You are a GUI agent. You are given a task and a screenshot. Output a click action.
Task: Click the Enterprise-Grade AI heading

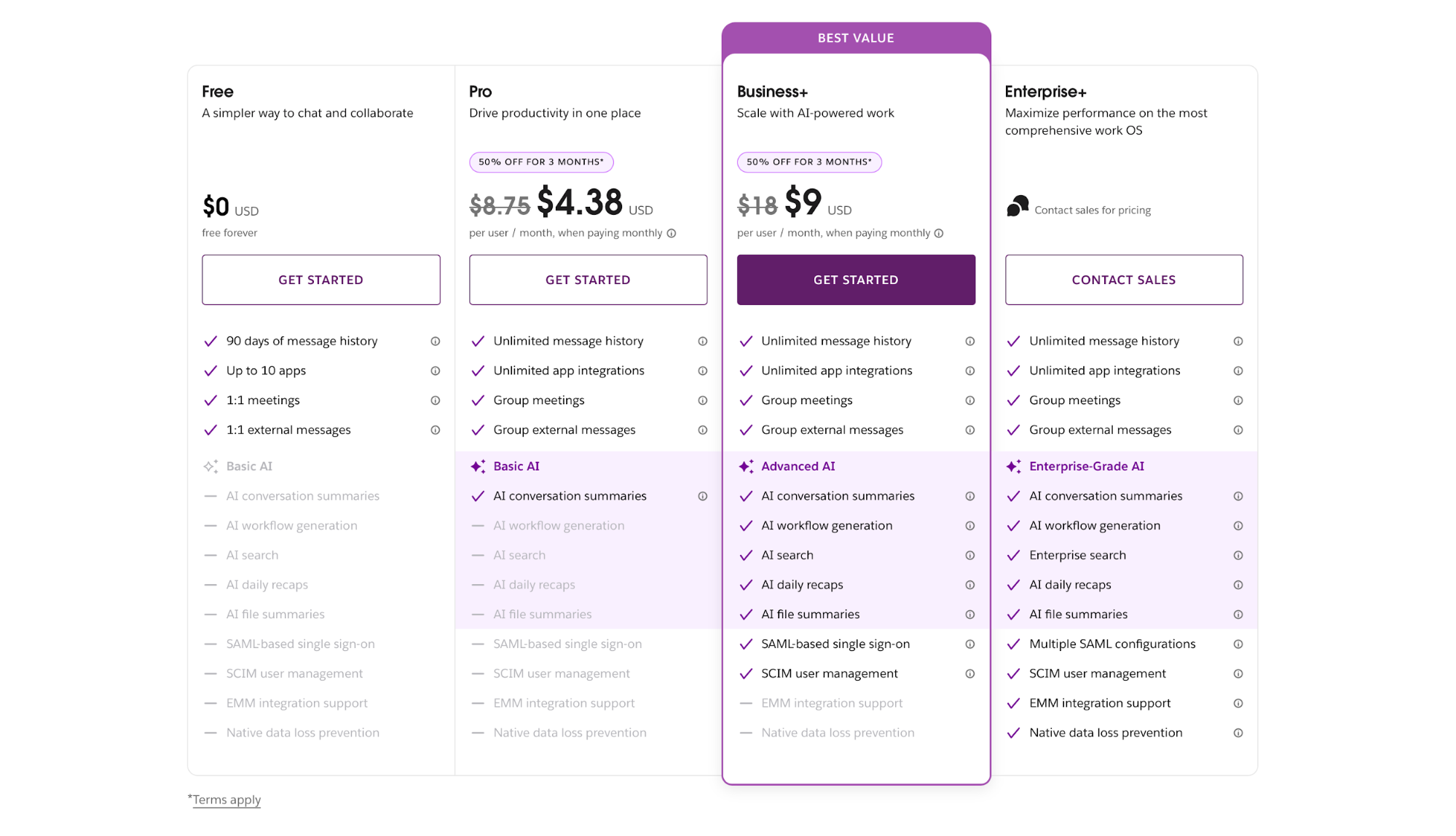tap(1086, 467)
